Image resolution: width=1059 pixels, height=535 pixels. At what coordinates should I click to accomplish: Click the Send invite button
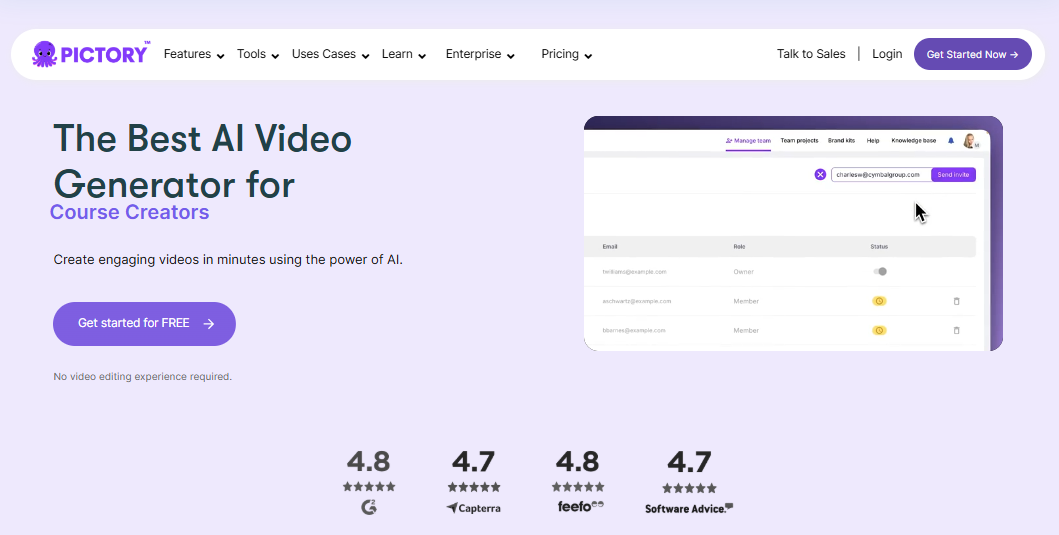954,174
